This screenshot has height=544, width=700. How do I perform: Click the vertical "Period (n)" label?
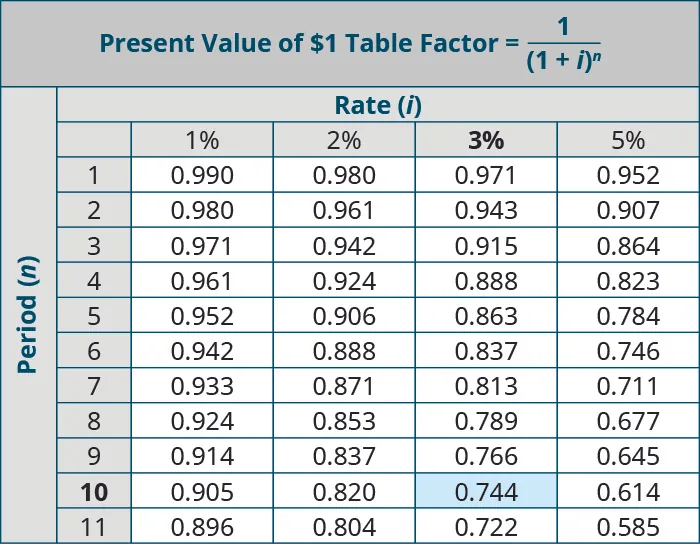click(x=28, y=316)
